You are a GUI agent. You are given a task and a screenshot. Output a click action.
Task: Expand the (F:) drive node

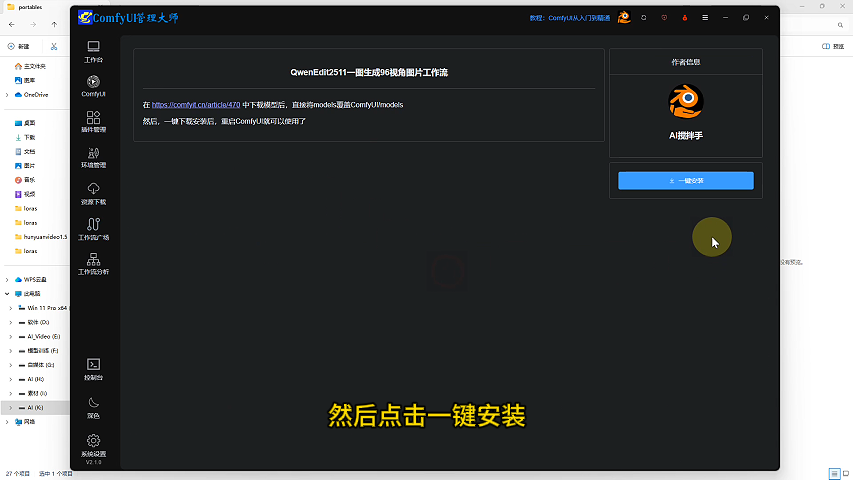coord(10,351)
